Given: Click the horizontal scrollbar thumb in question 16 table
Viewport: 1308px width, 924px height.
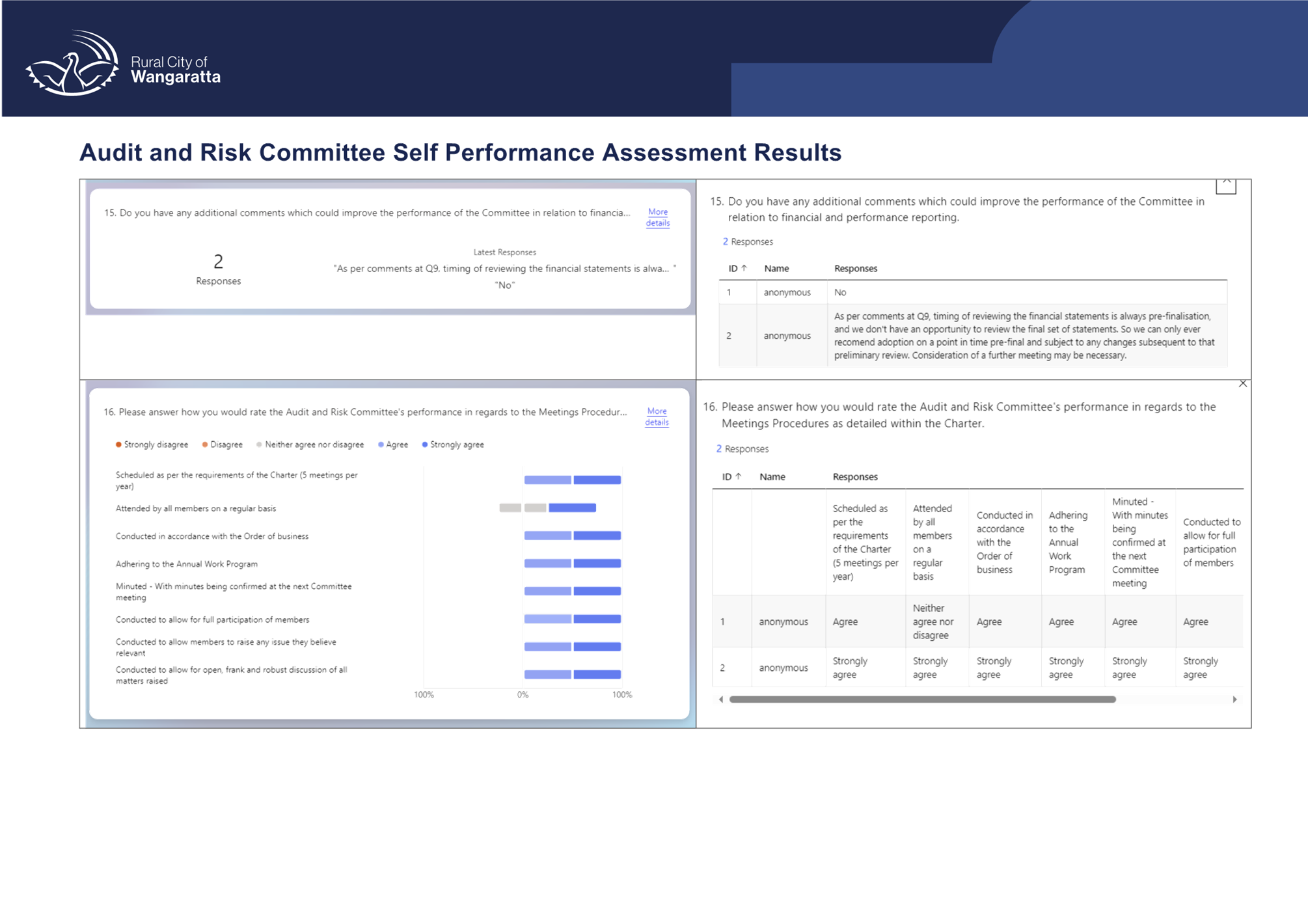Looking at the screenshot, I should 922,700.
